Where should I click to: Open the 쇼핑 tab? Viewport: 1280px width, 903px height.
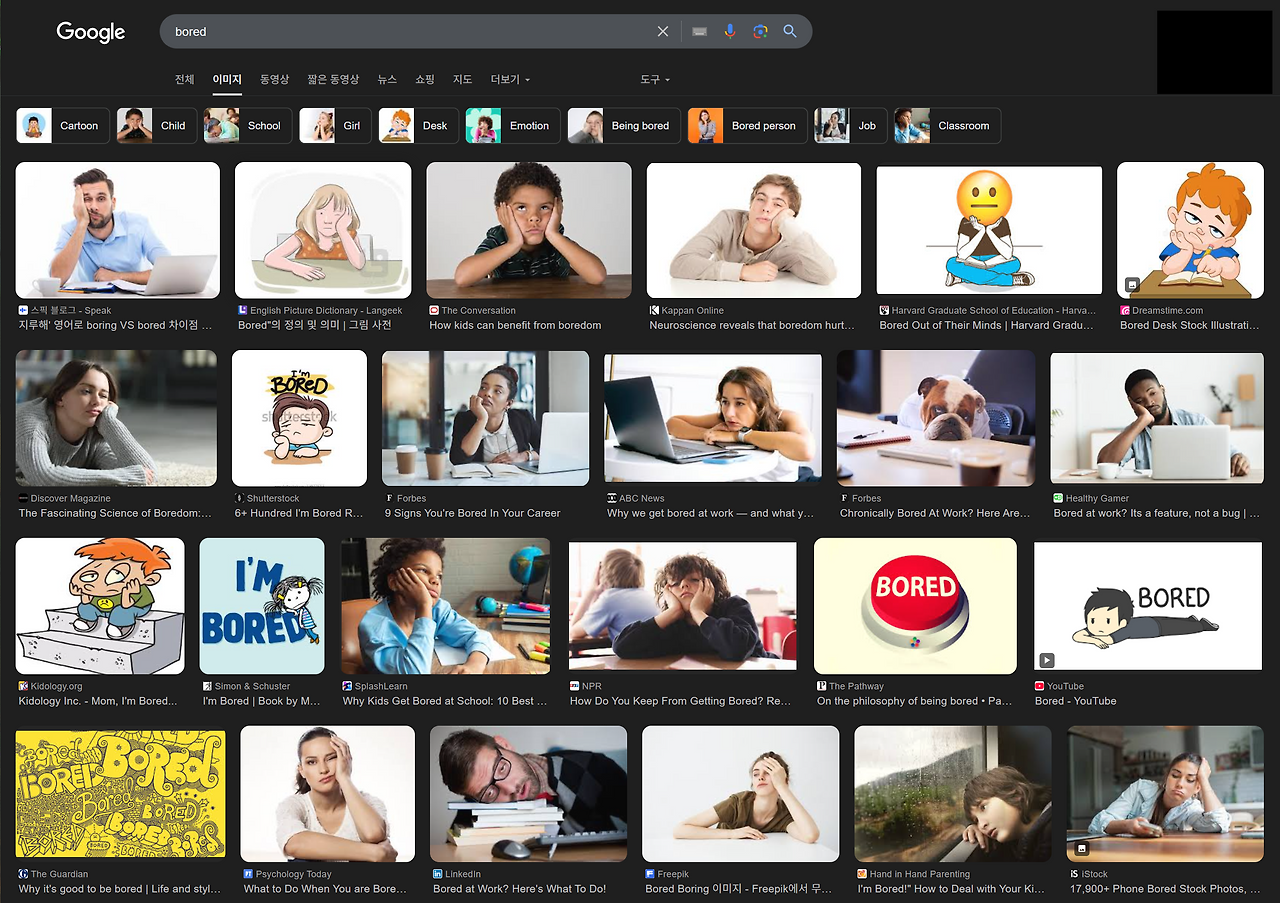(425, 79)
